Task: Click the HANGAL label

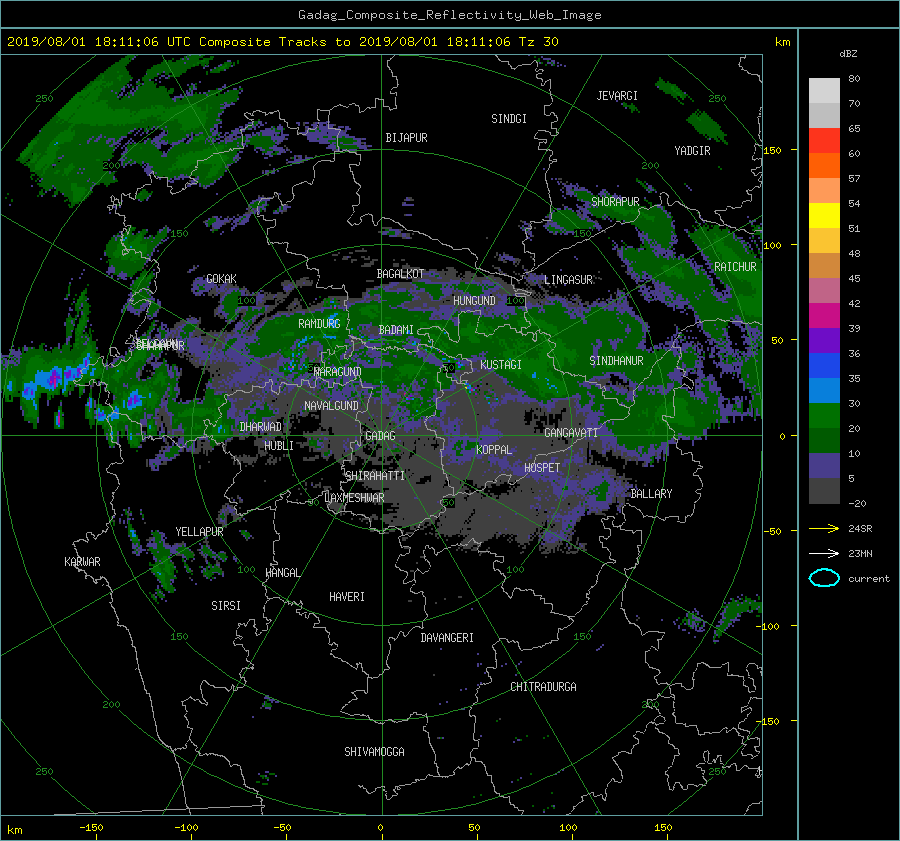Action: [282, 573]
